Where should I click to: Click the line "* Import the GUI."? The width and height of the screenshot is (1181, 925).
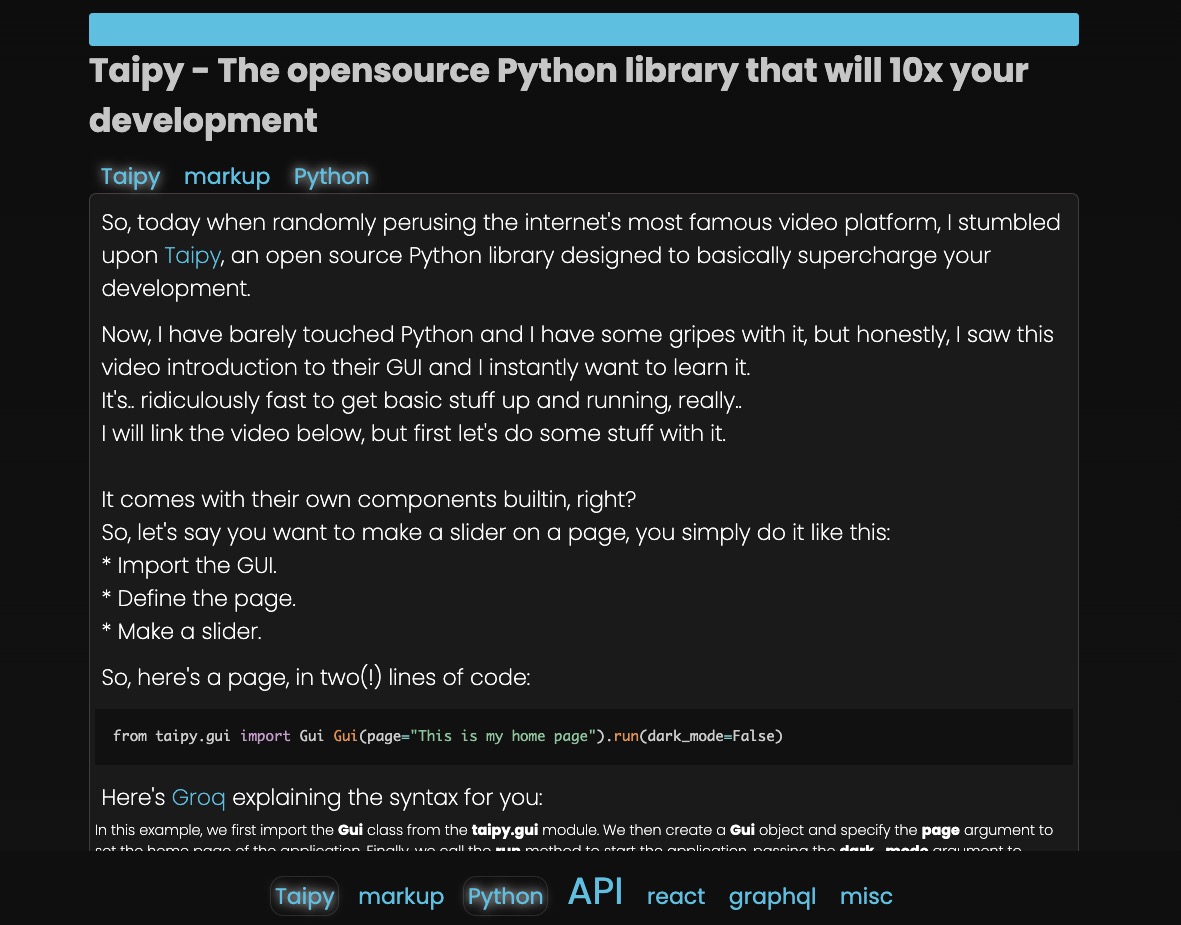[189, 565]
